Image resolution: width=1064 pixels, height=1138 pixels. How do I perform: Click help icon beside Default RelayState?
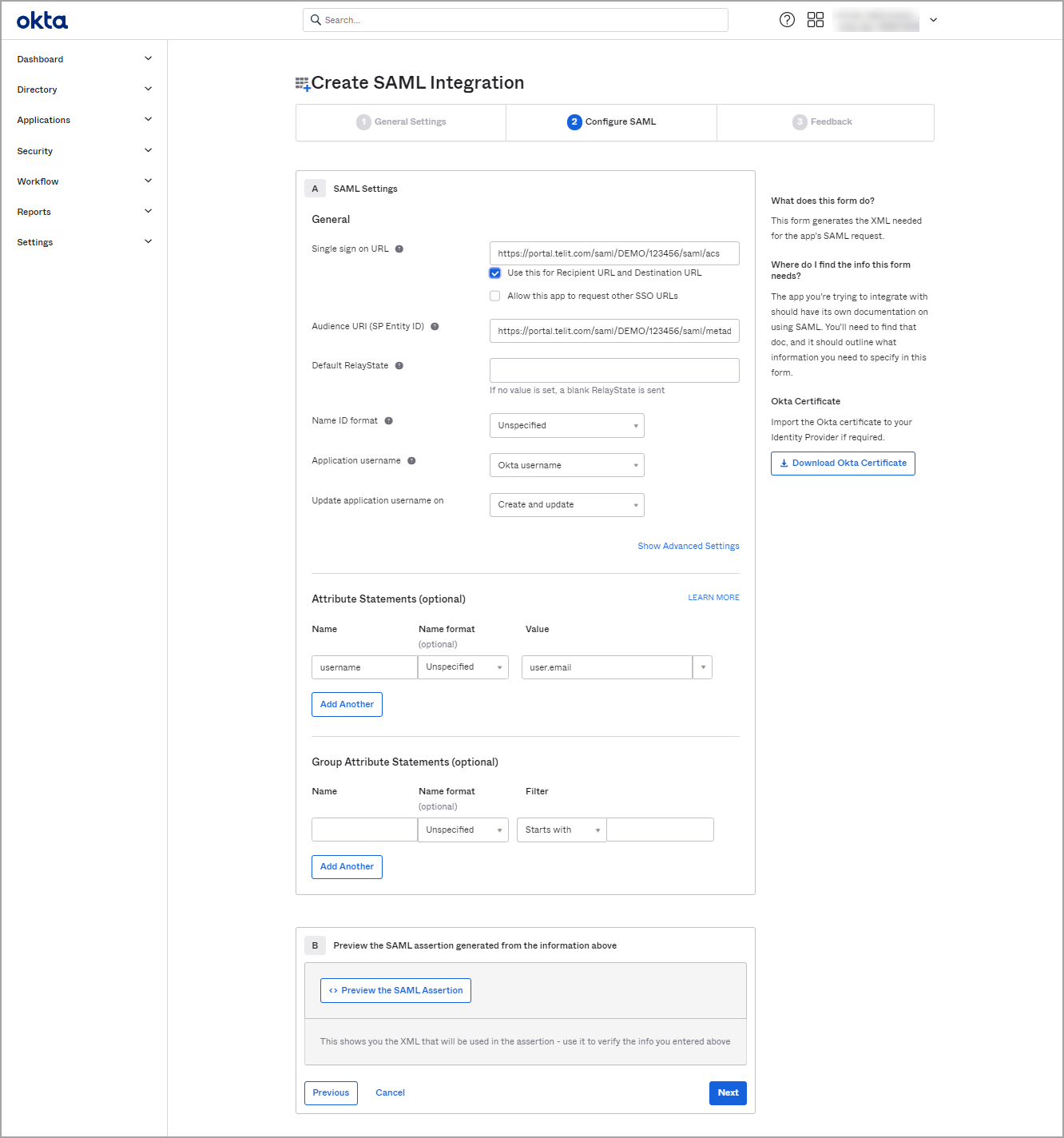click(x=399, y=366)
